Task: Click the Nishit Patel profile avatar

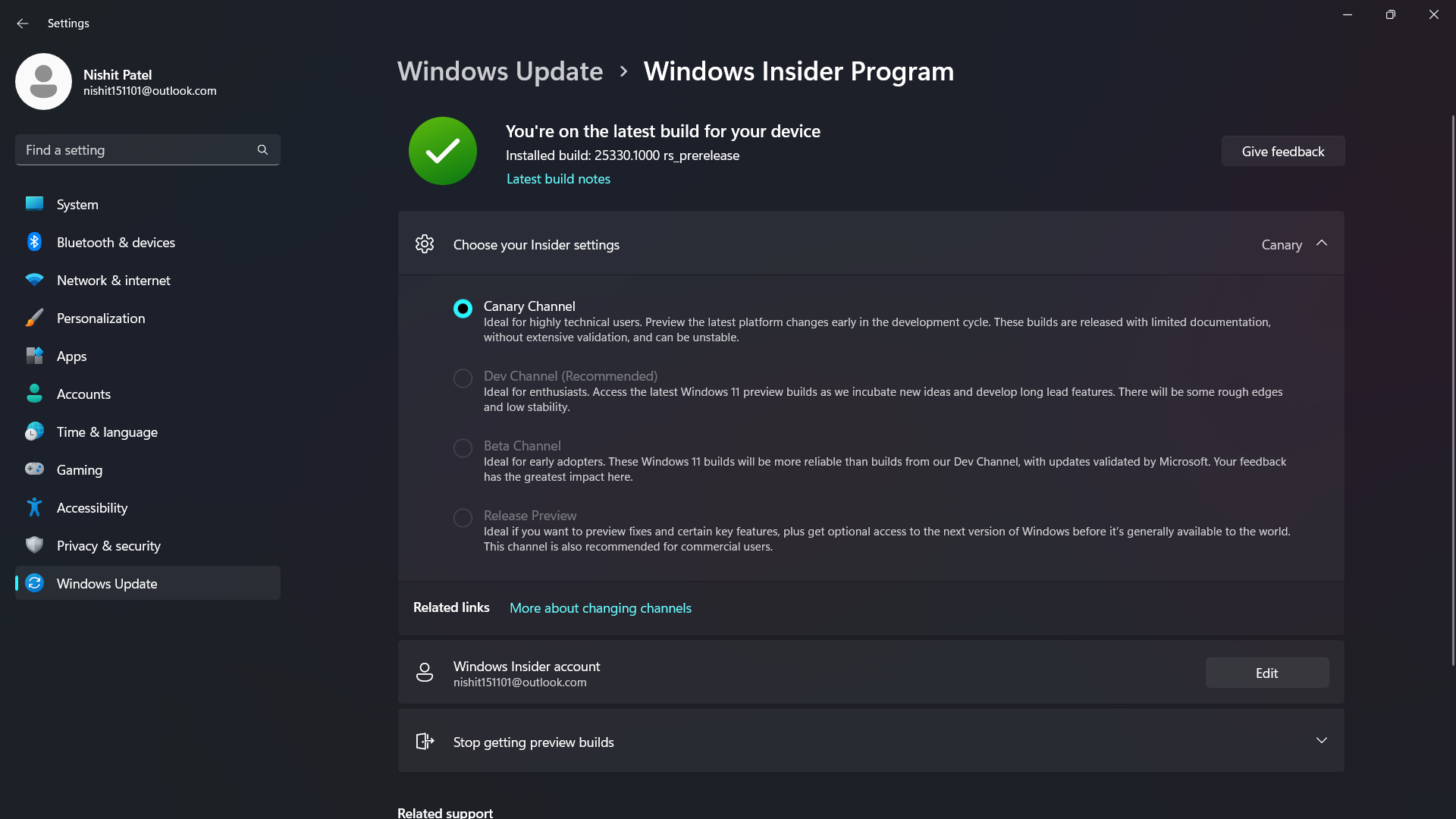Action: 43,81
